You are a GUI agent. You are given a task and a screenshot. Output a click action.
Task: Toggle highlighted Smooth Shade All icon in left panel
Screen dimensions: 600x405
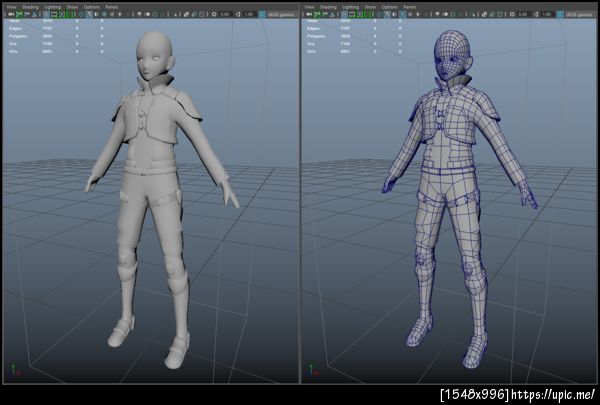pos(88,15)
